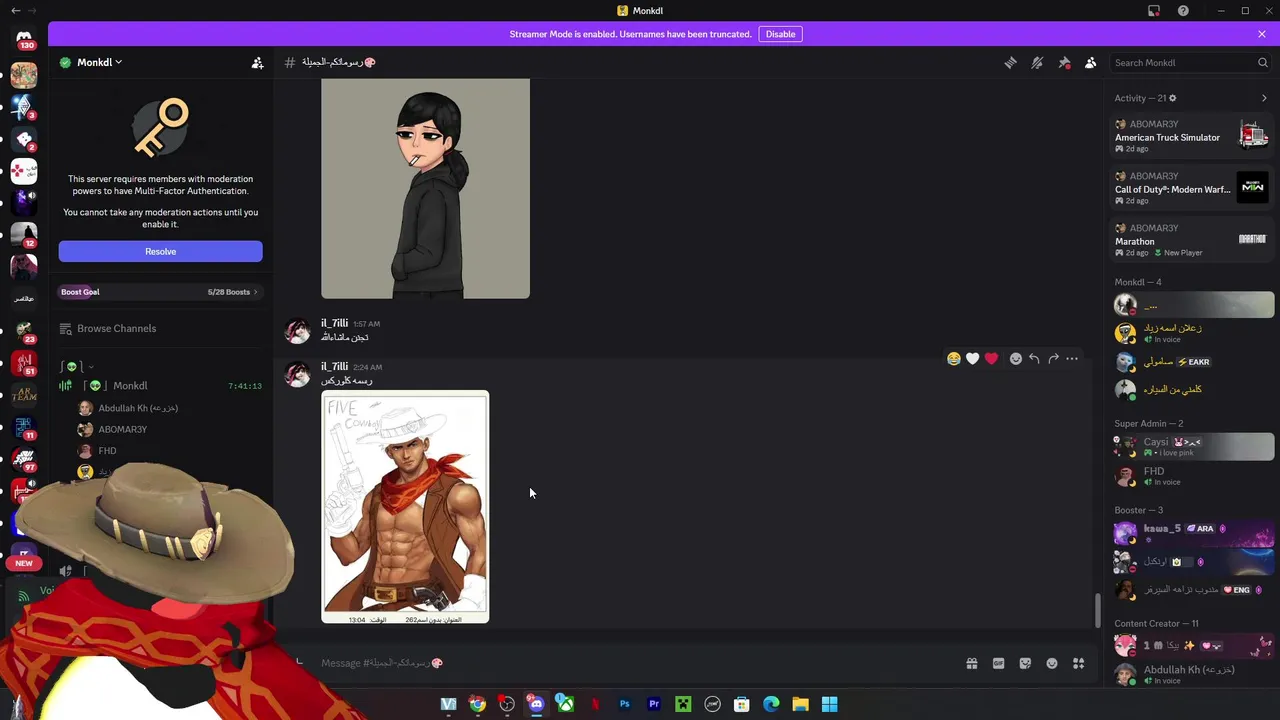The width and height of the screenshot is (1280, 720).
Task: Click the search magnifier icon
Action: [x=1262, y=62]
